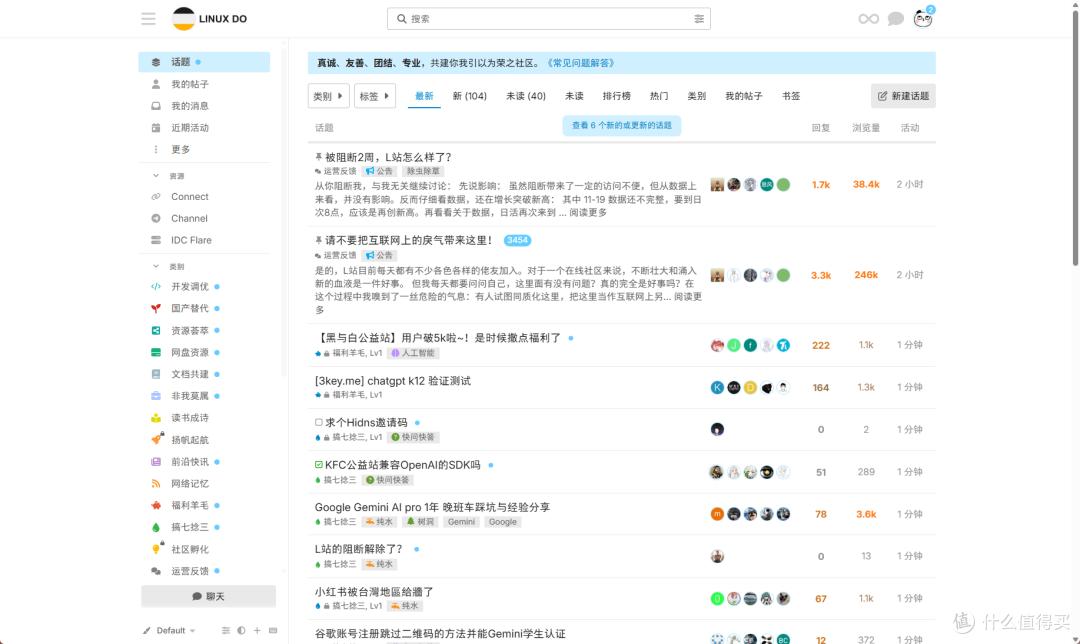Open topic L站的阻断解除了？
1080x644 pixels.
coord(359,549)
